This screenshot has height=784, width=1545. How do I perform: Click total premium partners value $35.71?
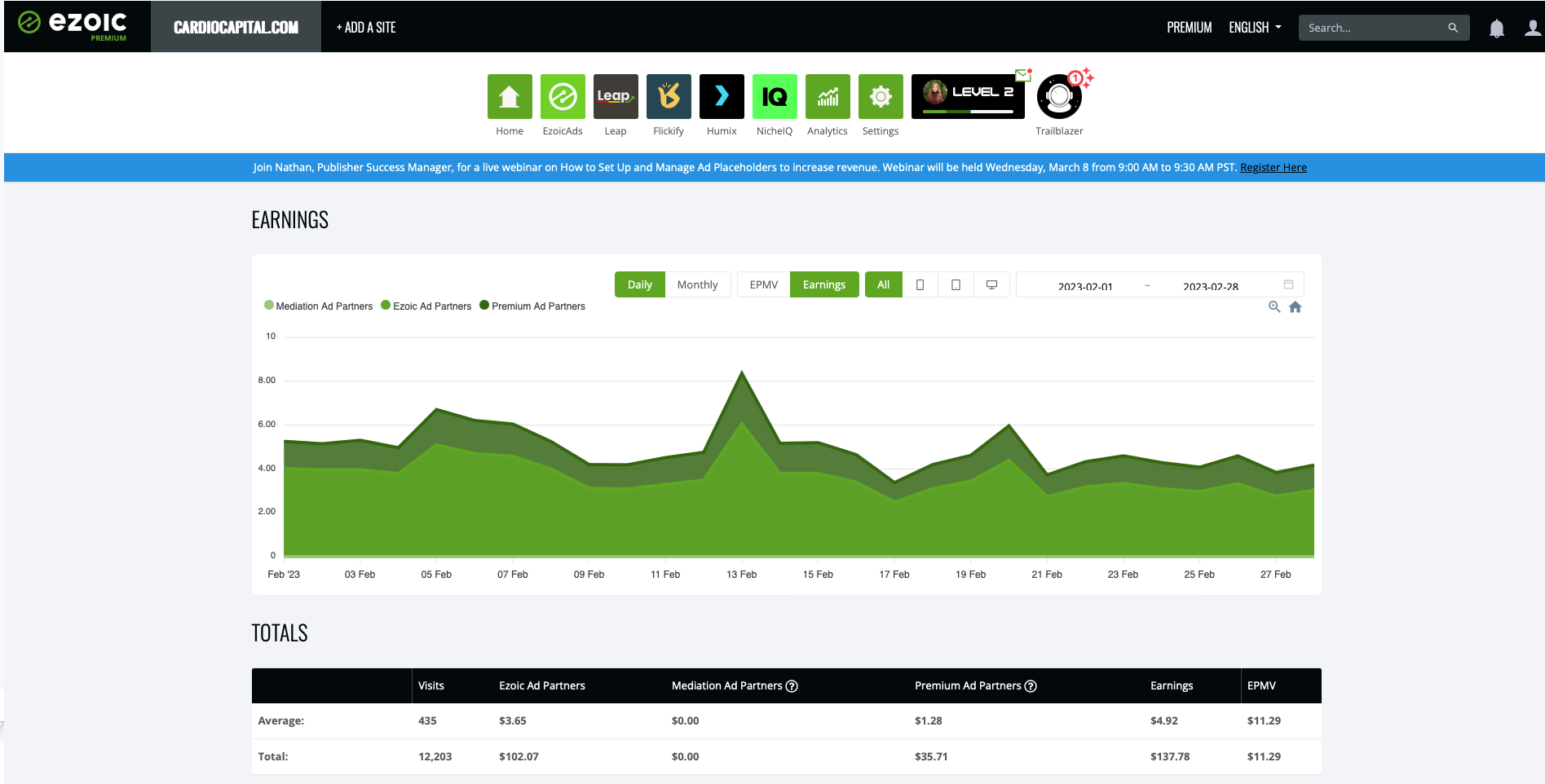(x=931, y=757)
